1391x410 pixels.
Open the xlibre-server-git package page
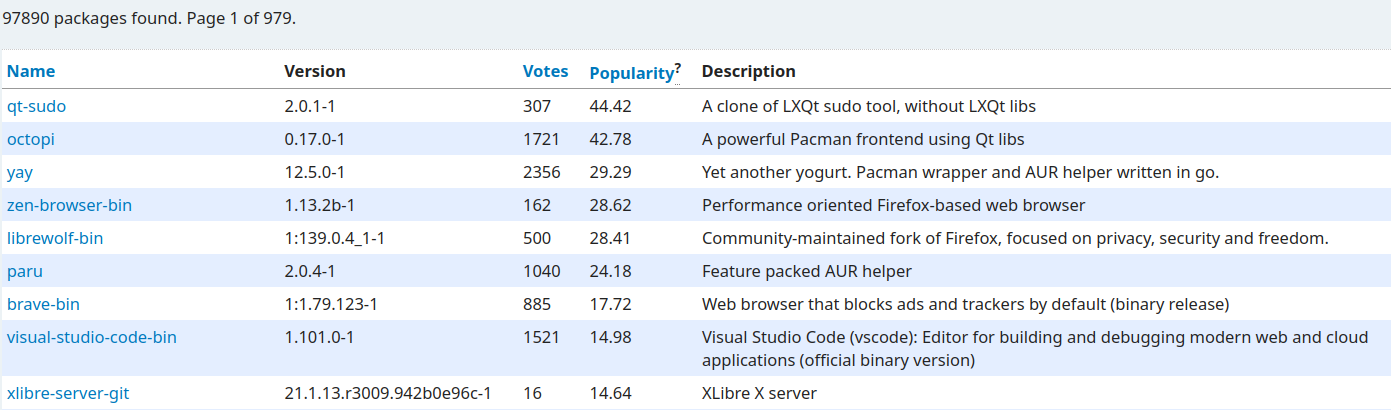68,393
